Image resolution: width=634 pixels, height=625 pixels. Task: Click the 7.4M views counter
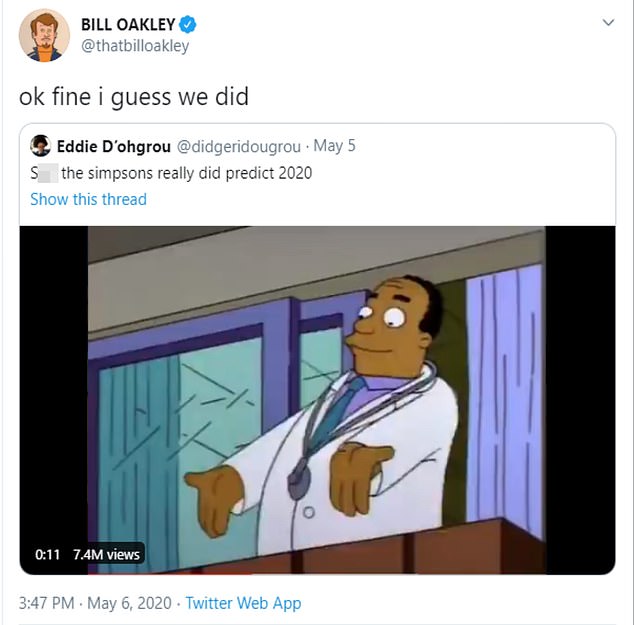click(107, 554)
